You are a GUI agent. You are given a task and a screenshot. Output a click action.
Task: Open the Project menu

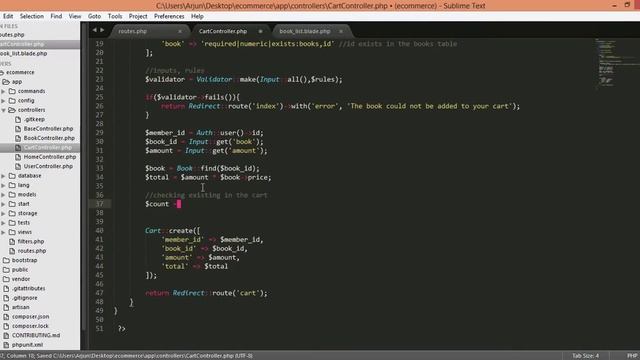click(138, 16)
